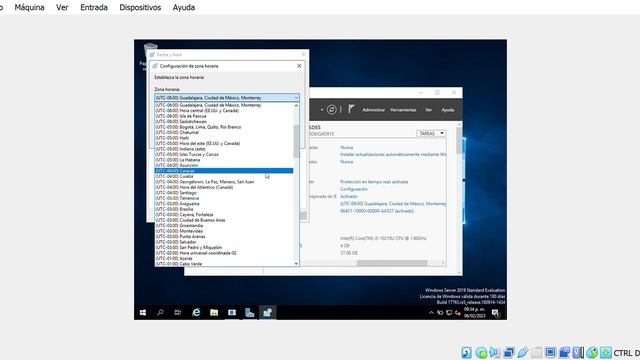Click the time zone list scrollbar thumb

click(296, 141)
